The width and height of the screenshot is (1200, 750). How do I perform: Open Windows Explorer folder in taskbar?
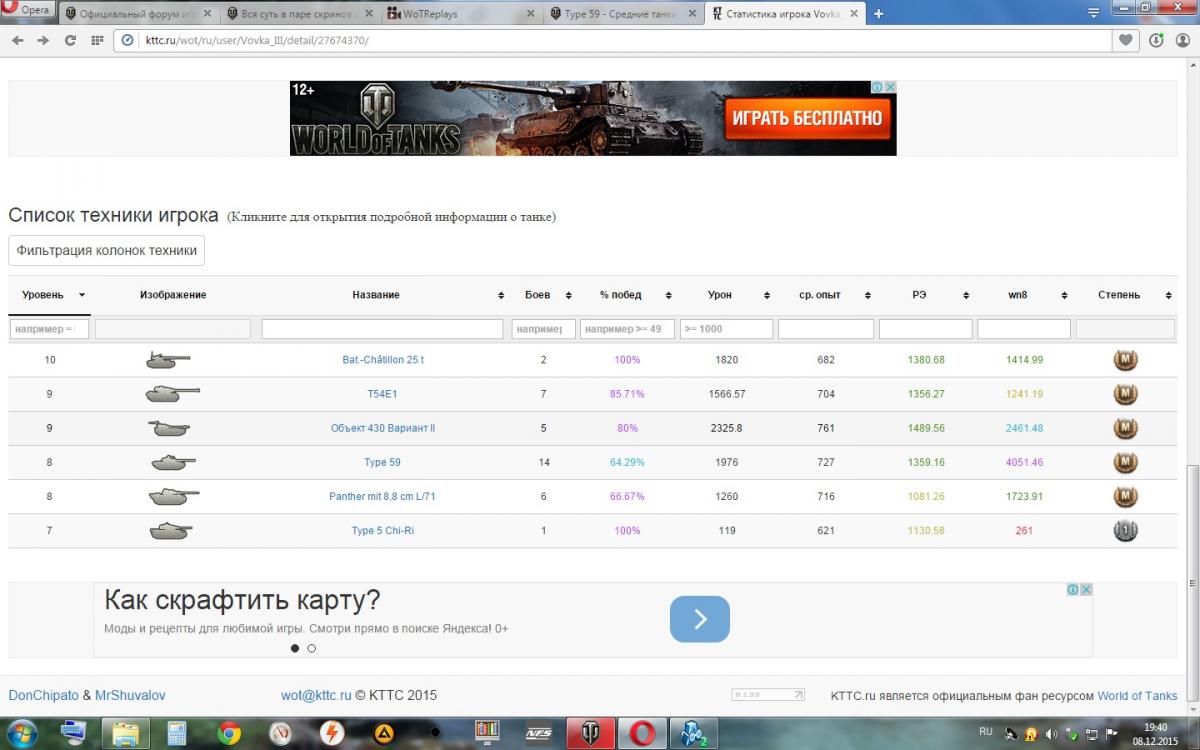[125, 733]
